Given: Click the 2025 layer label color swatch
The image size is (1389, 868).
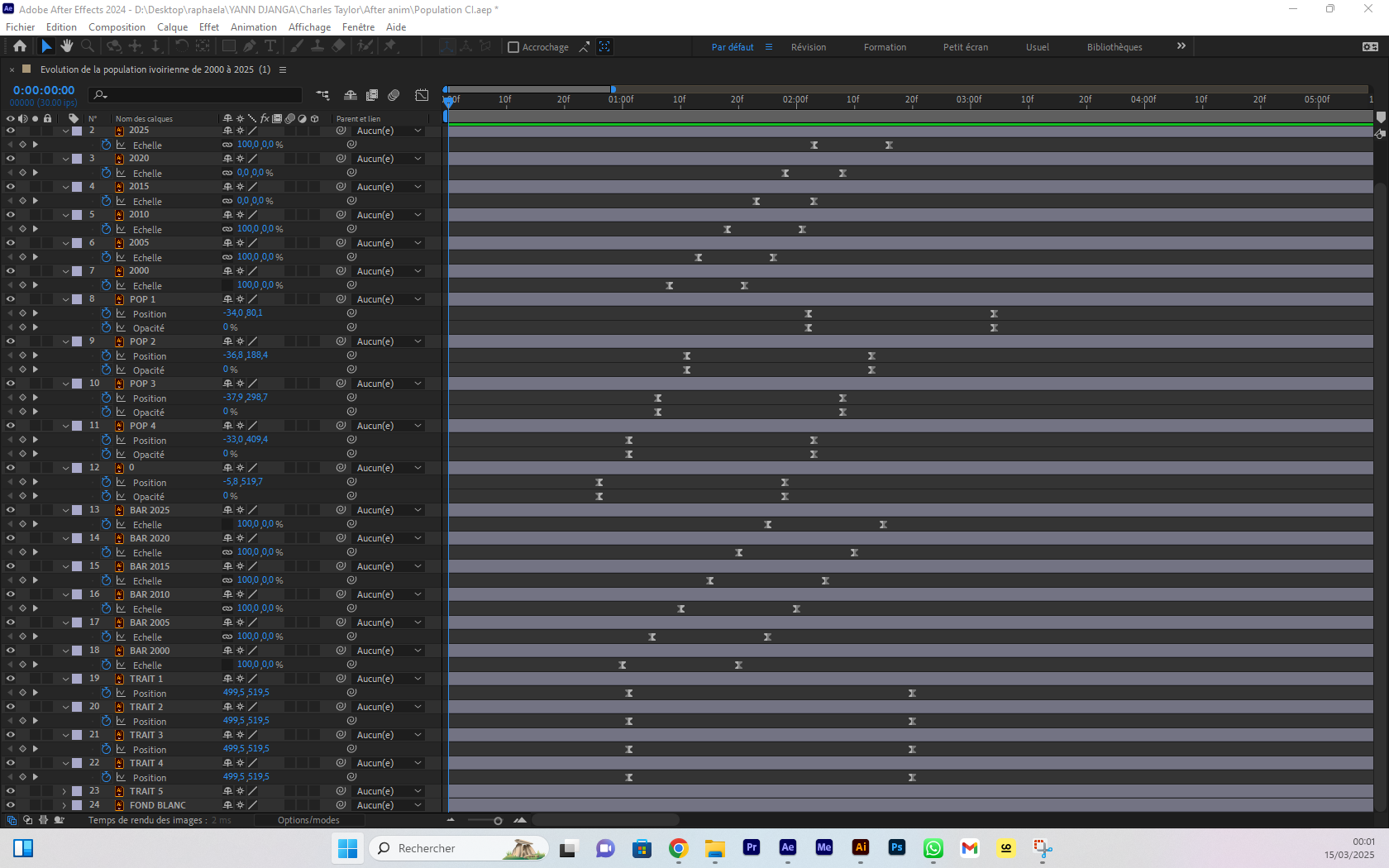Looking at the screenshot, I should pyautogui.click(x=77, y=131).
